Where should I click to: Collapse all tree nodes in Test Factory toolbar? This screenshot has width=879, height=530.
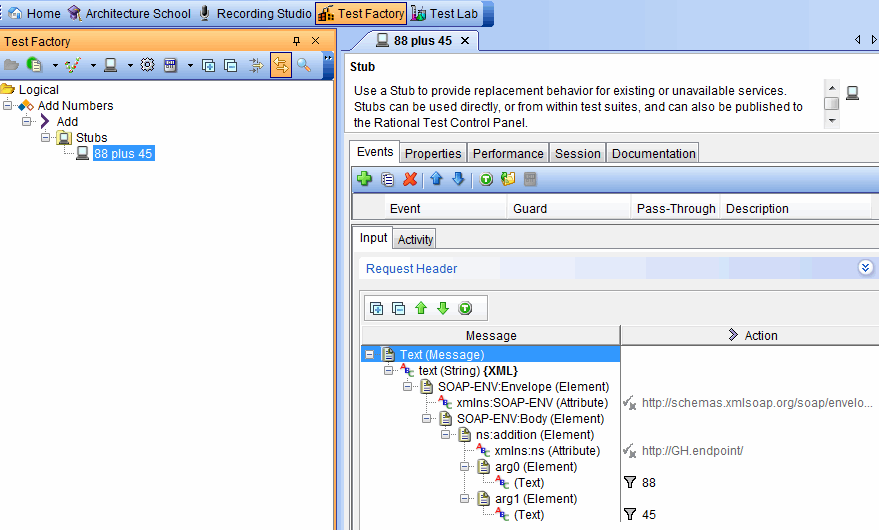(x=231, y=65)
